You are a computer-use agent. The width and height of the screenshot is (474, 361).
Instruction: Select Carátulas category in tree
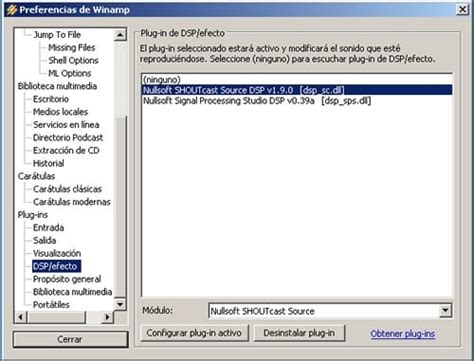[36, 176]
